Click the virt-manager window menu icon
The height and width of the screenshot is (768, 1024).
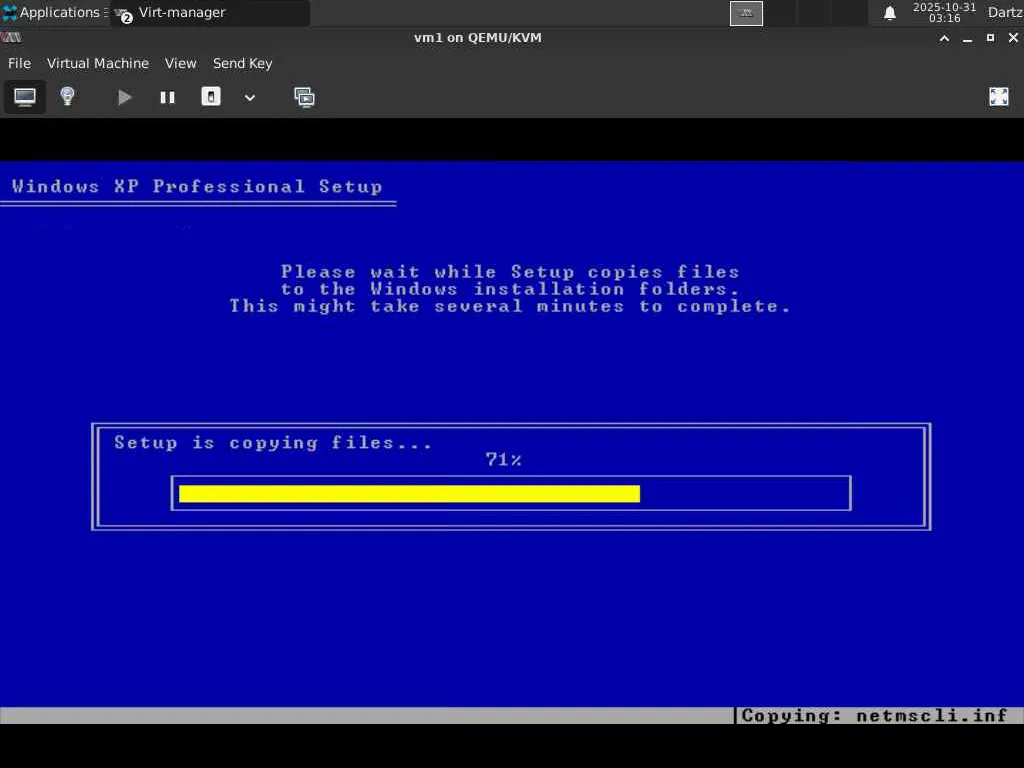(11, 38)
